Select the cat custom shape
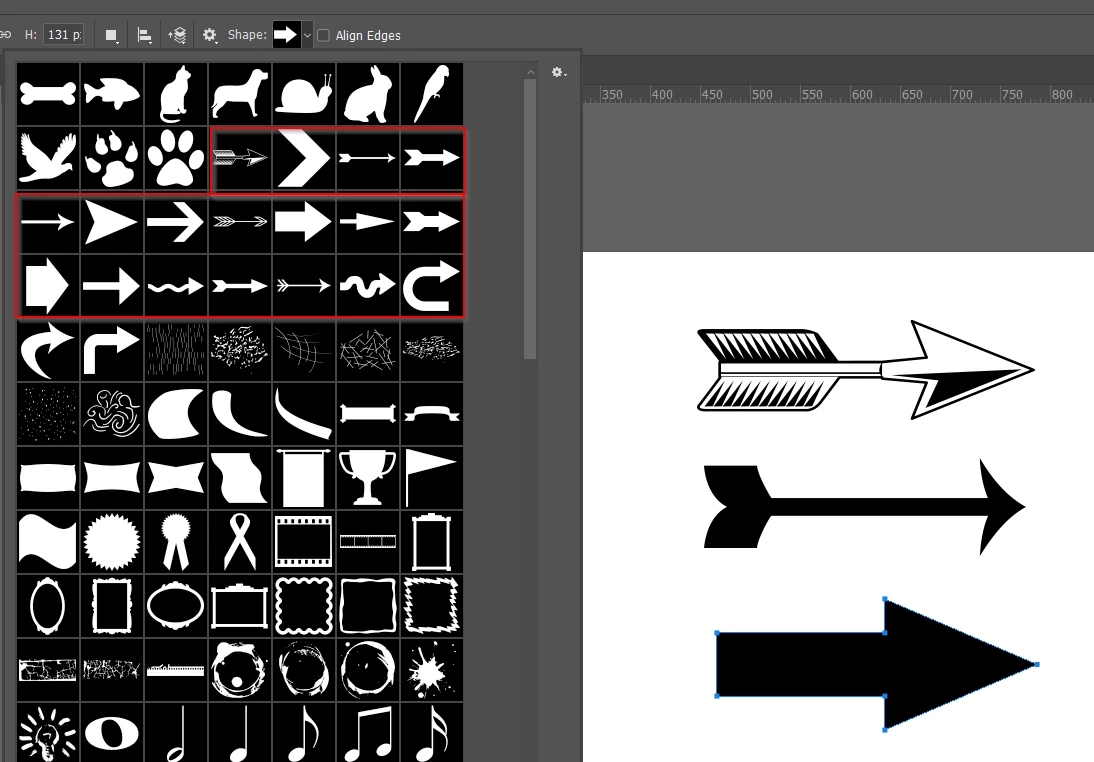Image resolution: width=1094 pixels, height=762 pixels. tap(176, 94)
